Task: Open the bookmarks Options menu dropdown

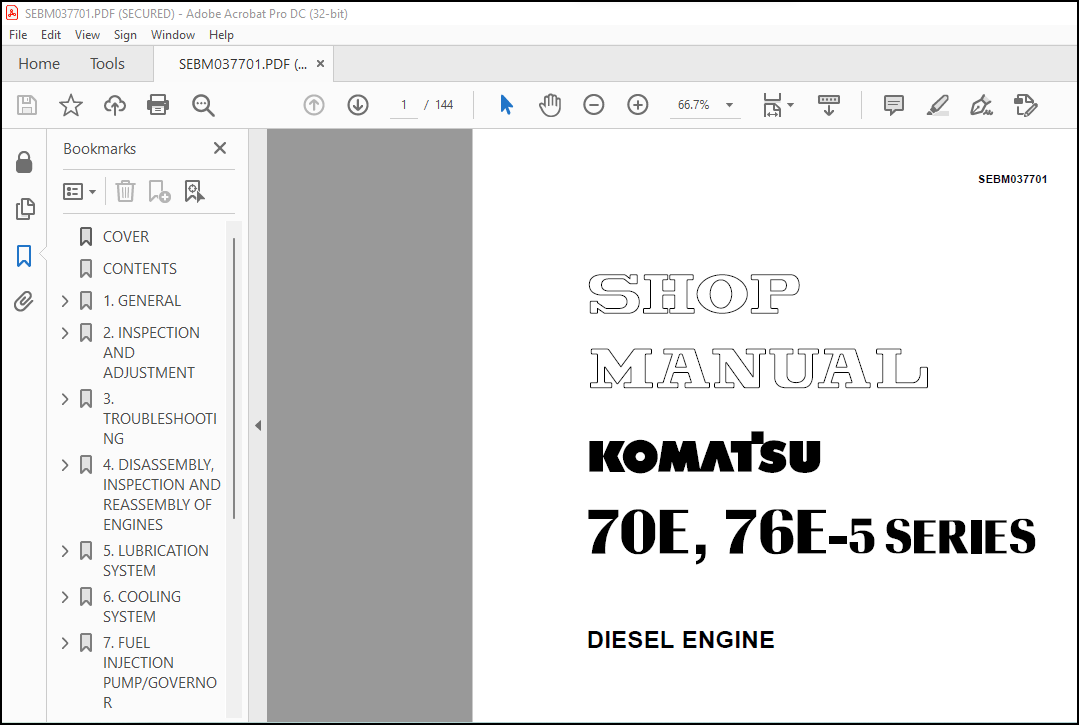Action: (x=79, y=191)
